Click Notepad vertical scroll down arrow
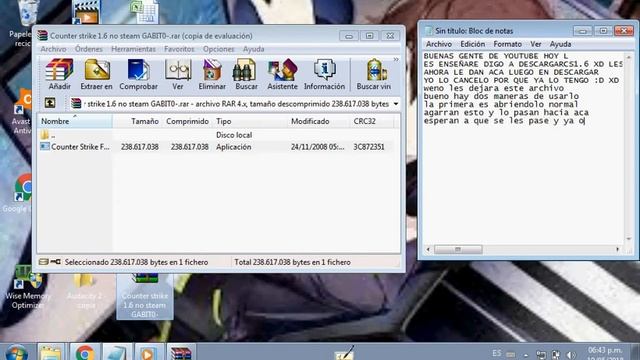Image resolution: width=640 pixels, height=360 pixels. [629, 239]
